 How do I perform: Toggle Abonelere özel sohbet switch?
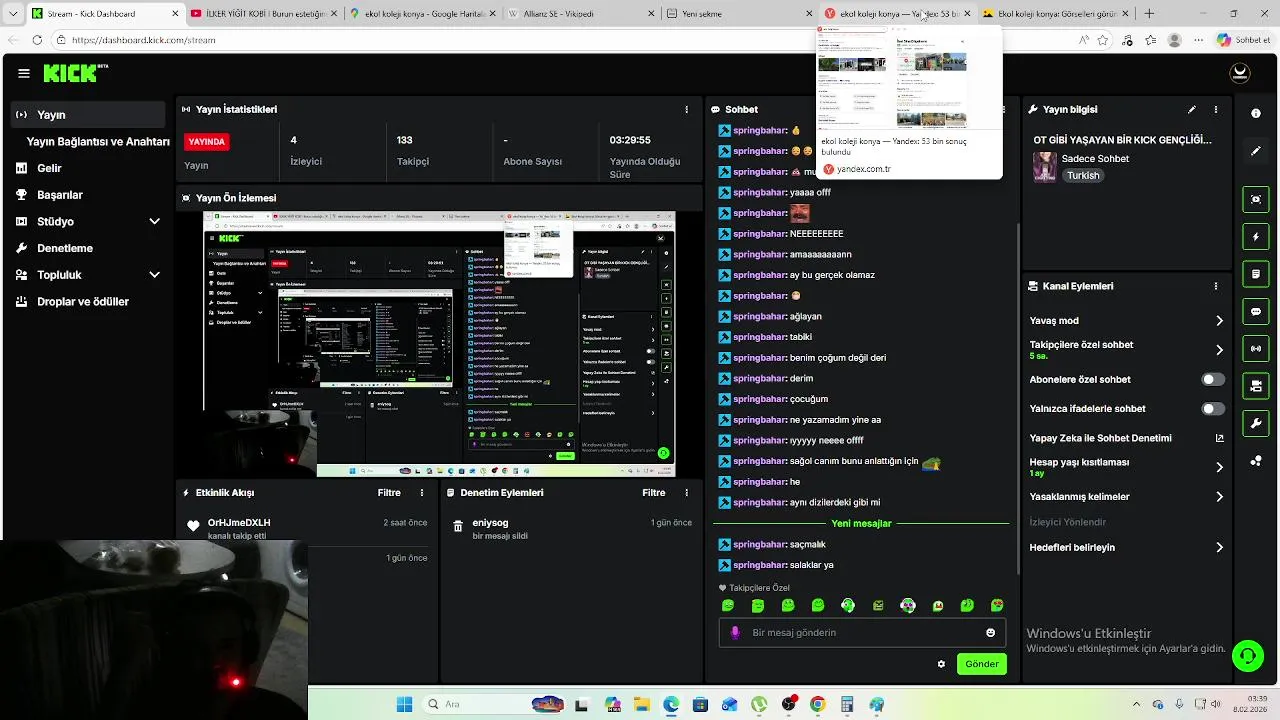pyautogui.click(x=1213, y=380)
